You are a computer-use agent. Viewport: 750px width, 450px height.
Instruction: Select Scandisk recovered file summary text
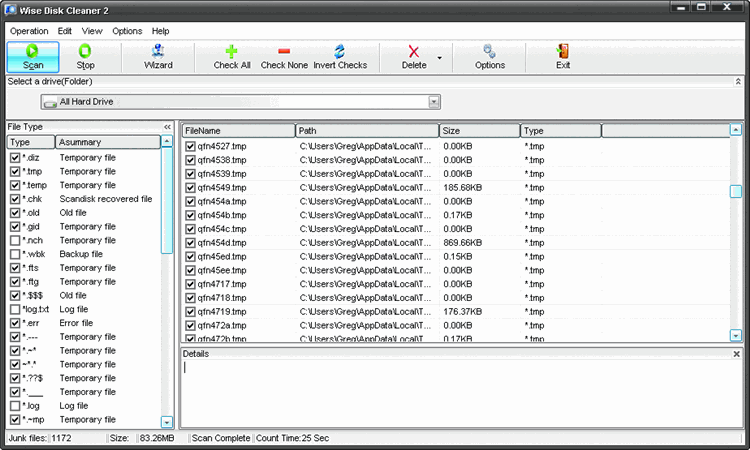pos(106,199)
